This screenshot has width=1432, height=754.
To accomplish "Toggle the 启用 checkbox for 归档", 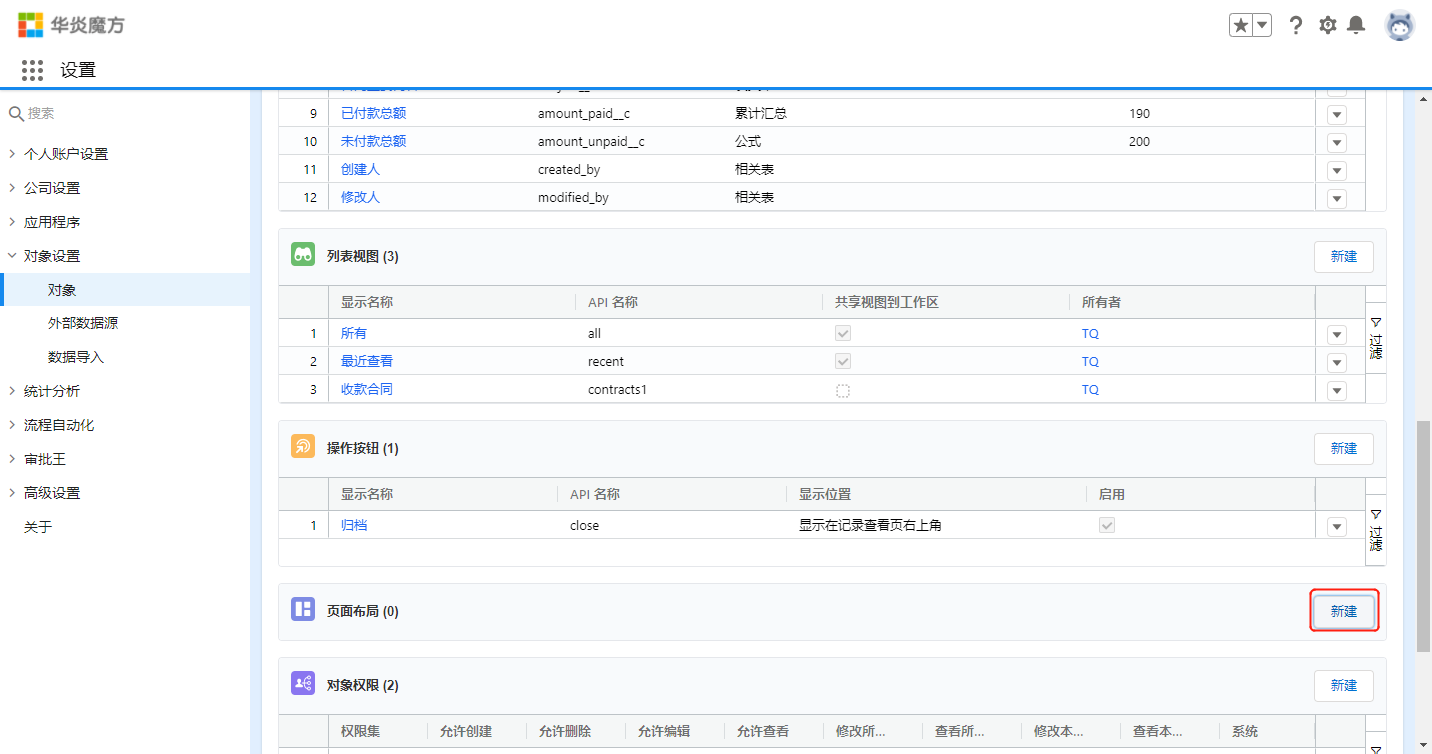I will tap(1107, 525).
